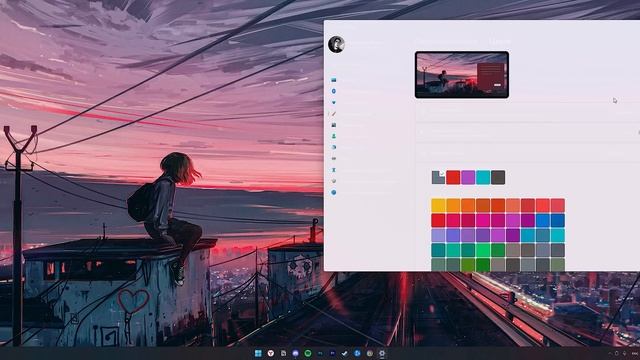This screenshot has width=640, height=360.
Task: Open the Accessibility category in Settings sidebar
Action: click(x=333, y=170)
